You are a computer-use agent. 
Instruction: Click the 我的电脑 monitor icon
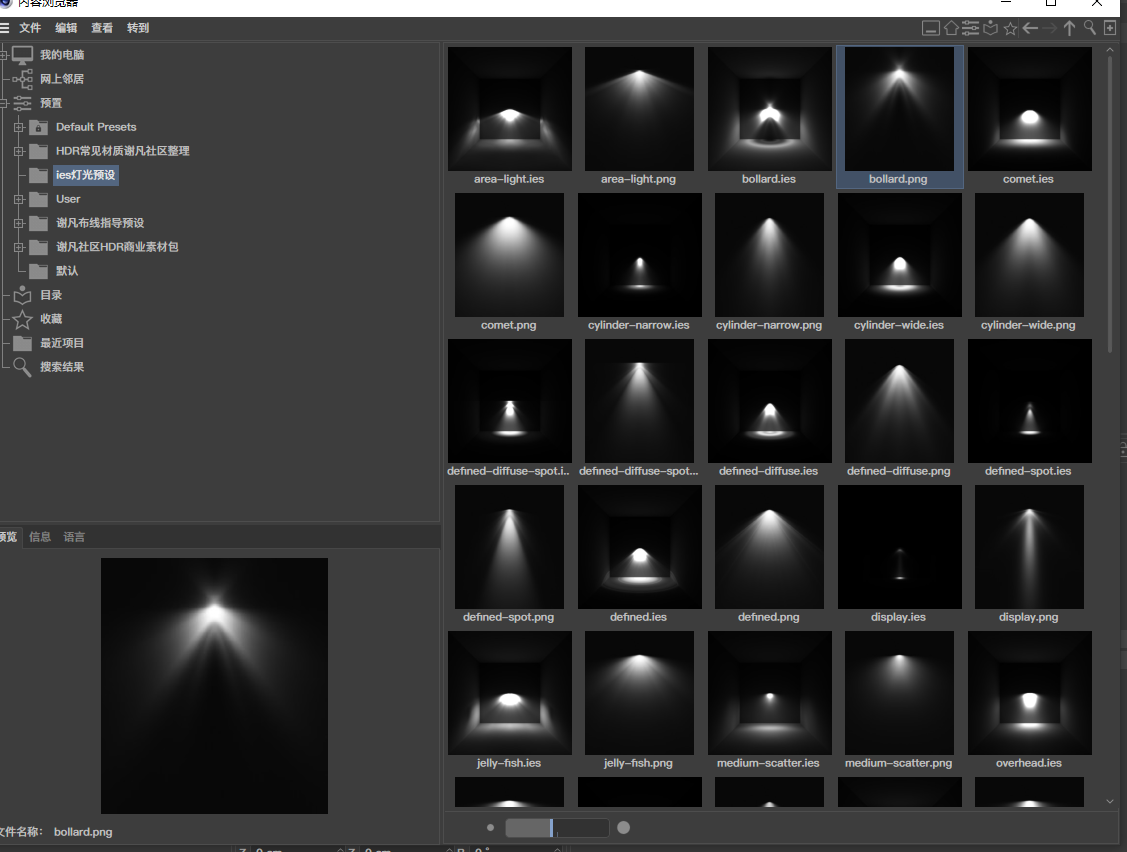pyautogui.click(x=22, y=55)
